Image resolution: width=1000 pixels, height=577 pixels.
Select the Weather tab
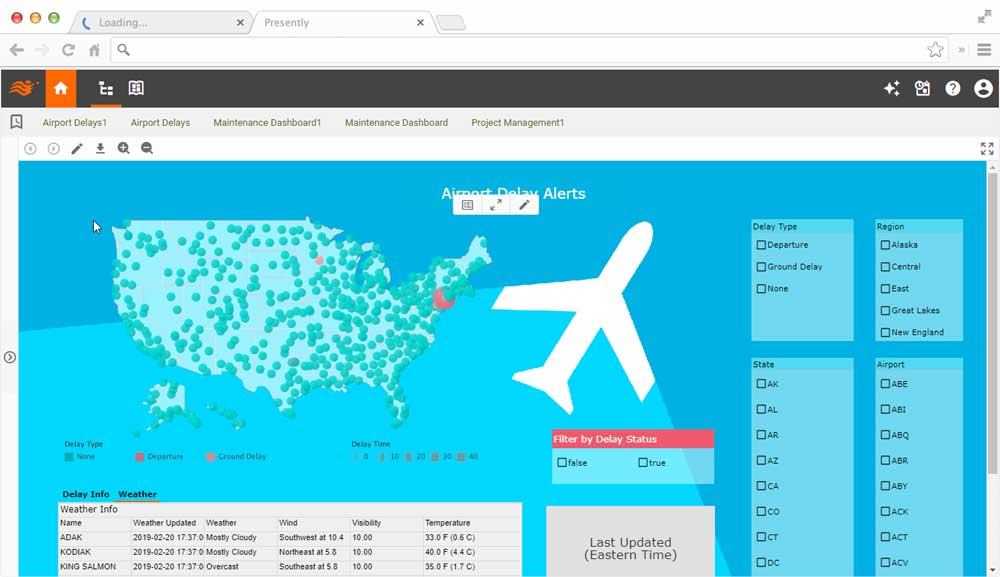tap(137, 494)
